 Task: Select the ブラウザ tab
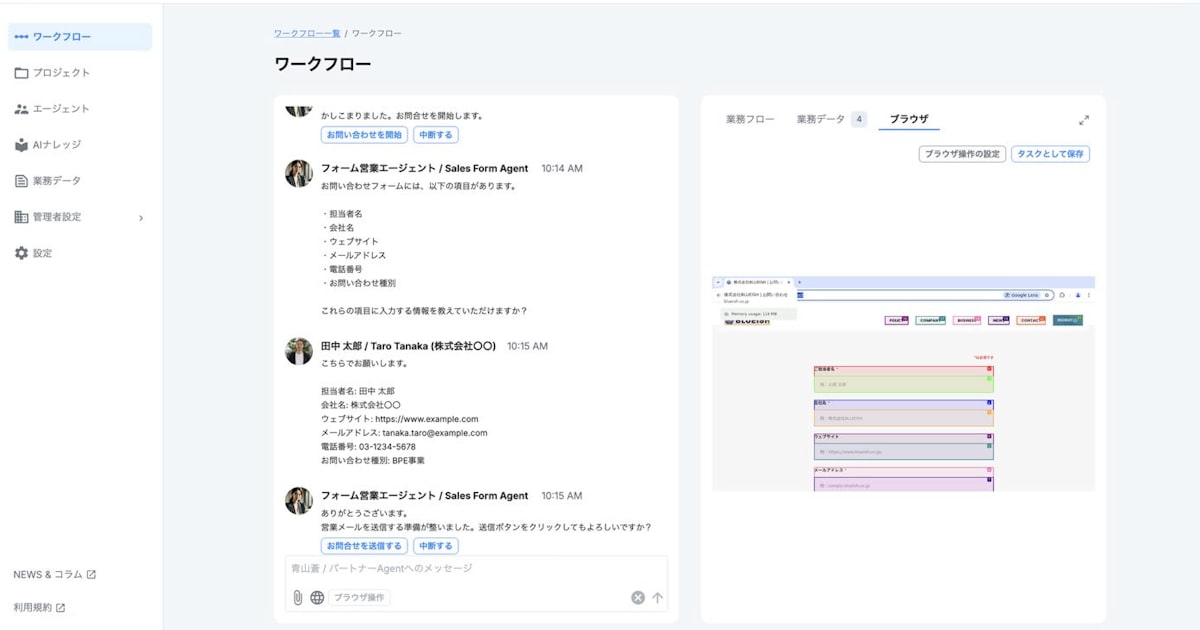click(x=907, y=118)
